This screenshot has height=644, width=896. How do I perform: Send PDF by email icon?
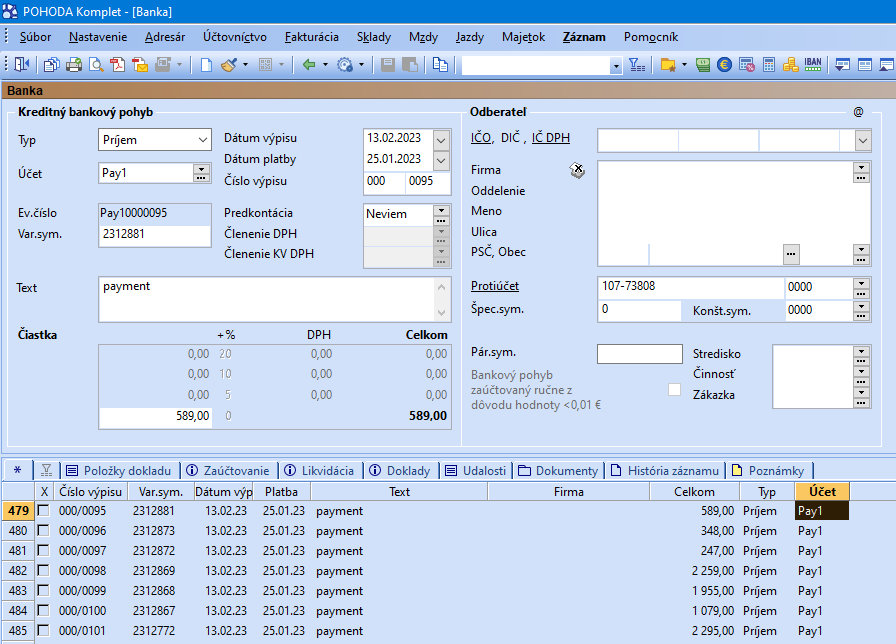140,65
